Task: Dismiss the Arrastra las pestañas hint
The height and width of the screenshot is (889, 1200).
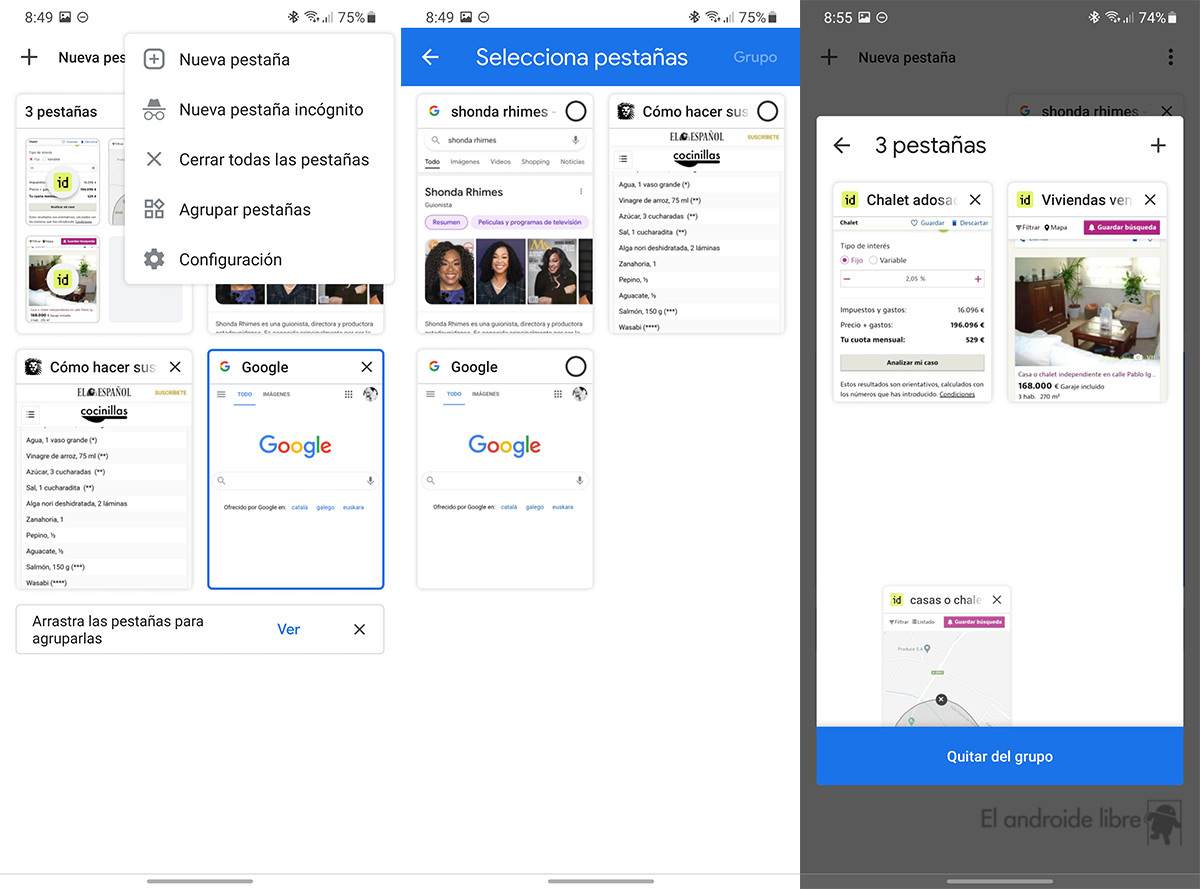Action: point(360,629)
